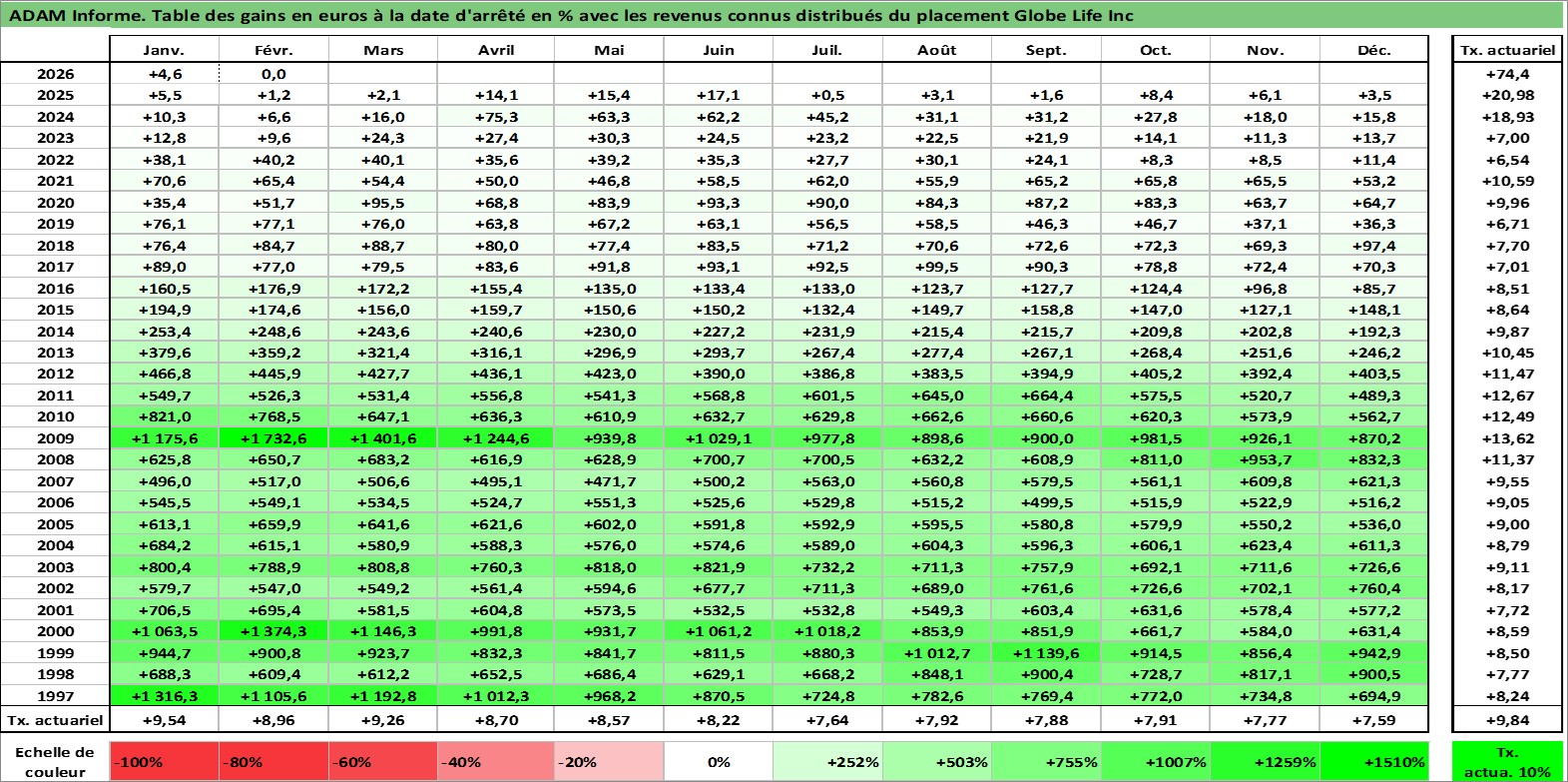The height and width of the screenshot is (782, 1568).
Task: Select the 2026 row label
Action: [56, 74]
